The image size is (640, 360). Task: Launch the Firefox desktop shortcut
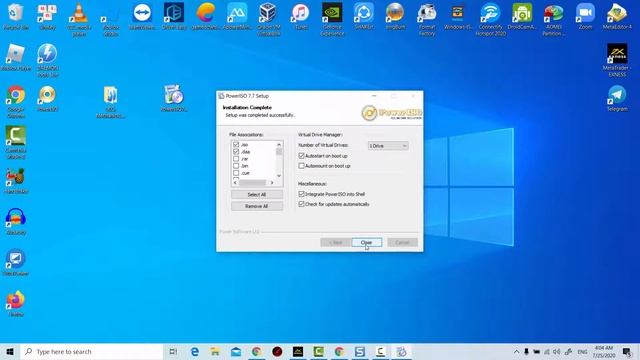tap(16, 303)
